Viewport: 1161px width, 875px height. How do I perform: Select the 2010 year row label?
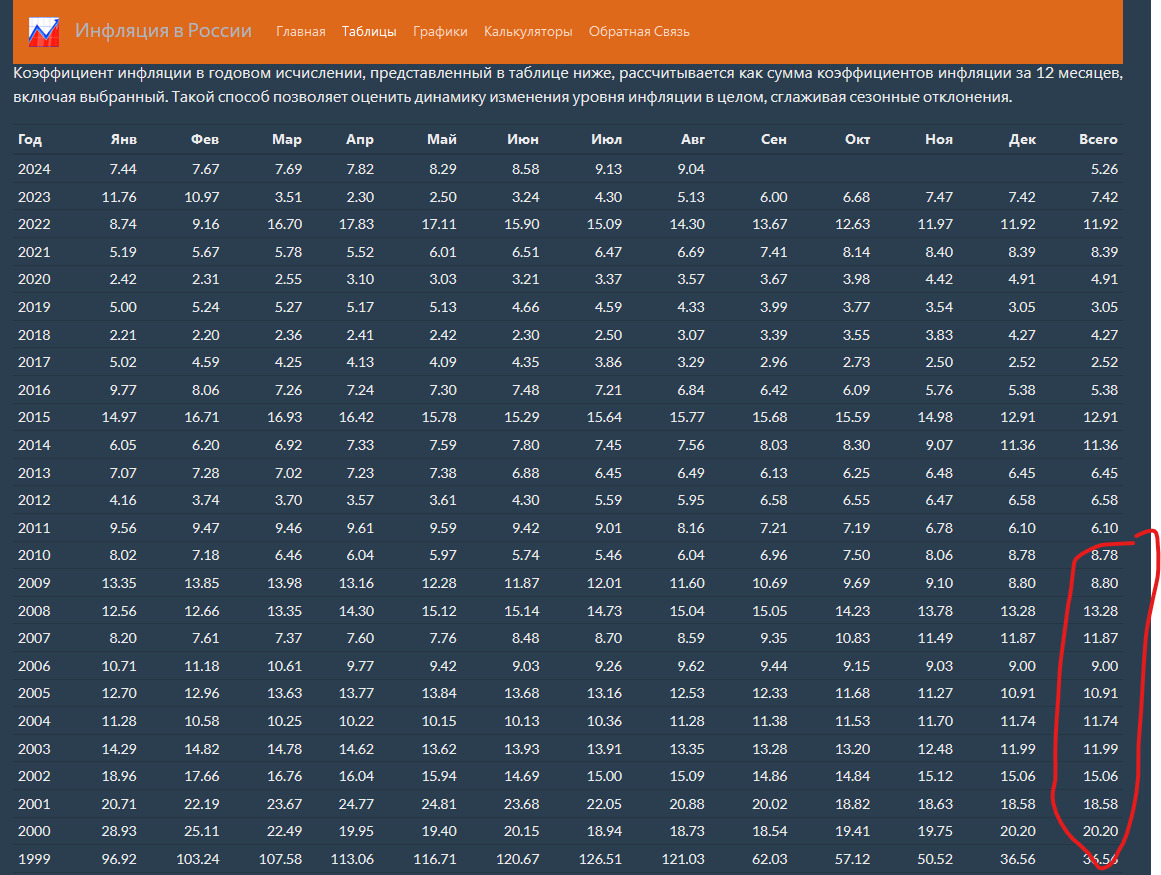tap(34, 555)
